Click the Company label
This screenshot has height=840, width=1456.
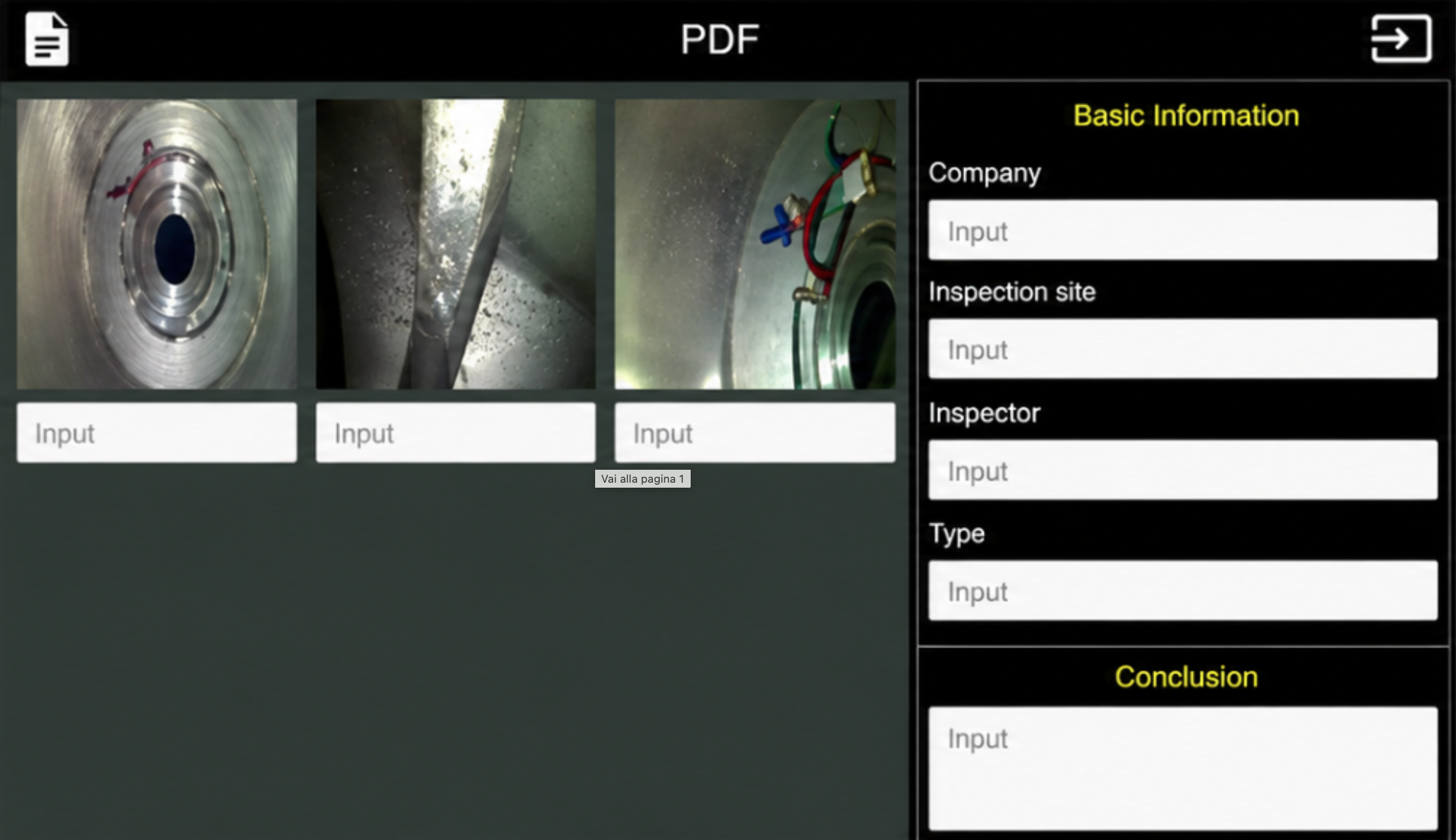[x=985, y=173]
